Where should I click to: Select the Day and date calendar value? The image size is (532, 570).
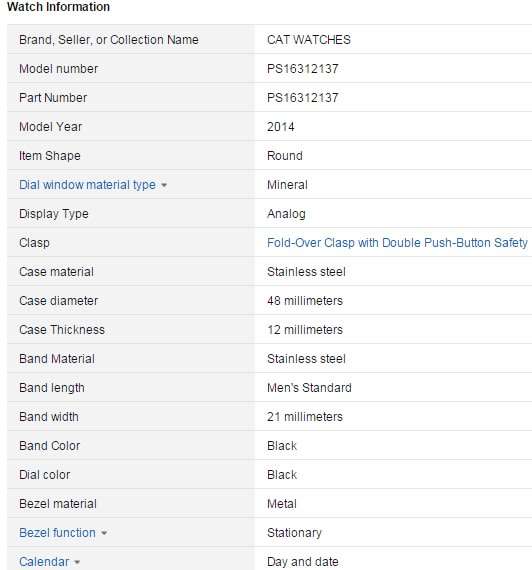click(x=303, y=562)
